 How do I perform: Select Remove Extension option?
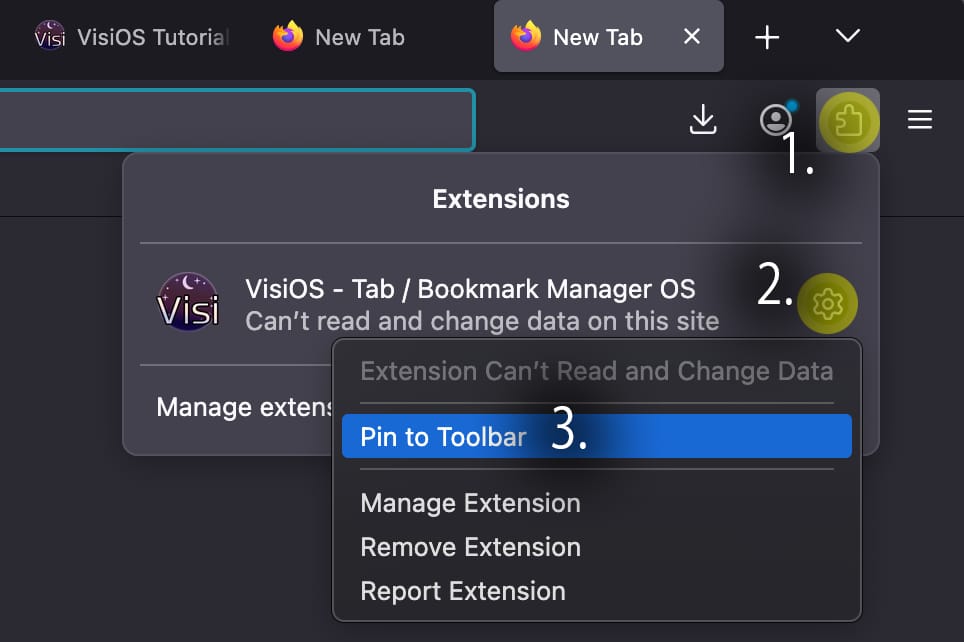tap(470, 547)
